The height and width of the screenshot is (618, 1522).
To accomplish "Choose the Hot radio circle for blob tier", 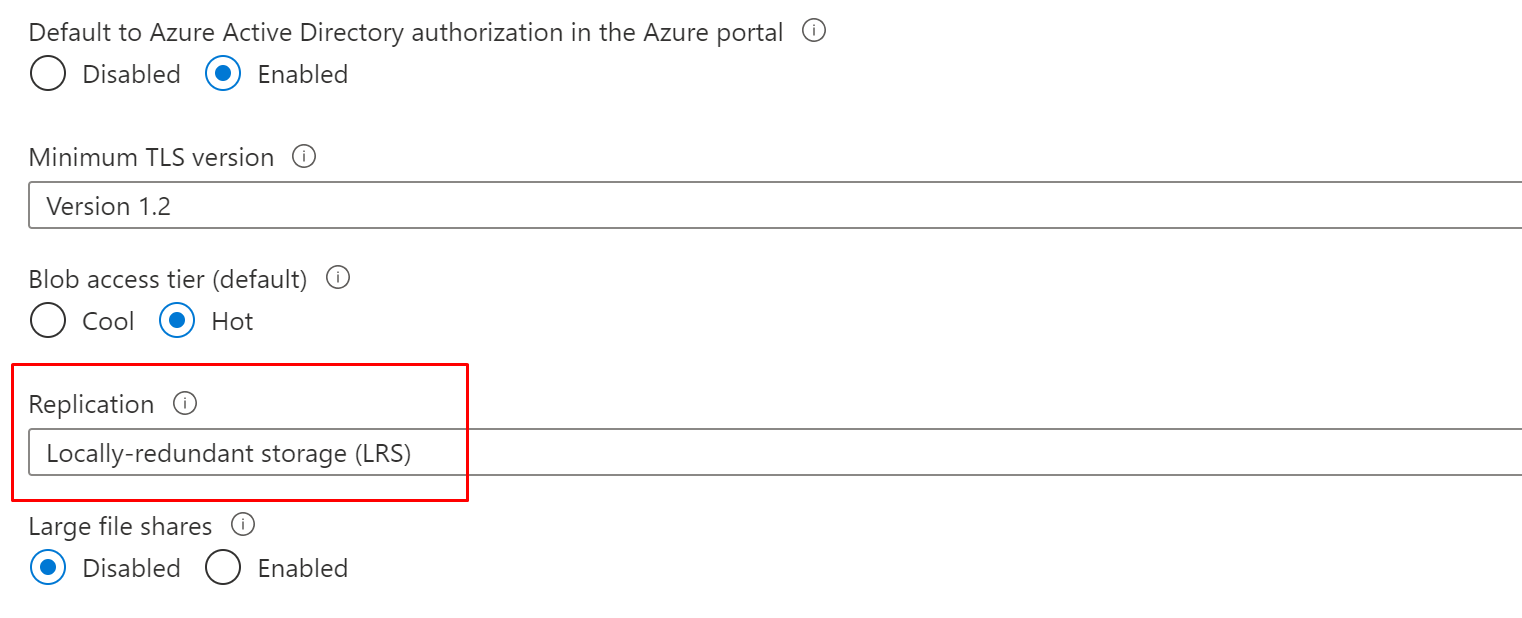I will [177, 321].
